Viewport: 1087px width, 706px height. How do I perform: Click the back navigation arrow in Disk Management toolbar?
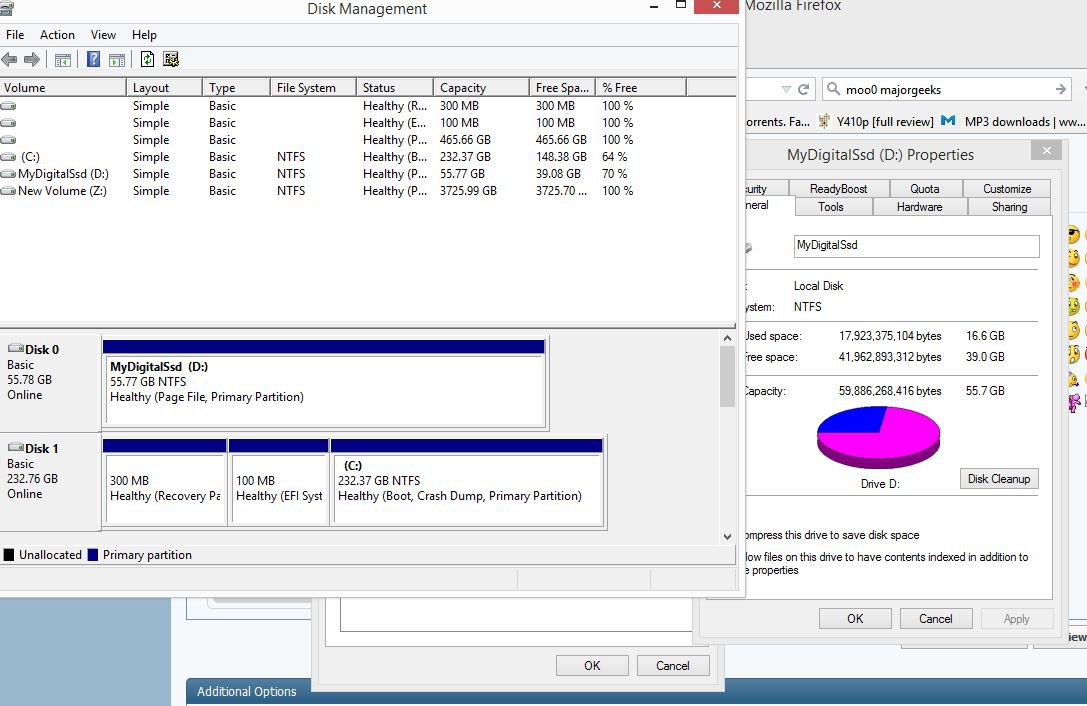tap(10, 59)
